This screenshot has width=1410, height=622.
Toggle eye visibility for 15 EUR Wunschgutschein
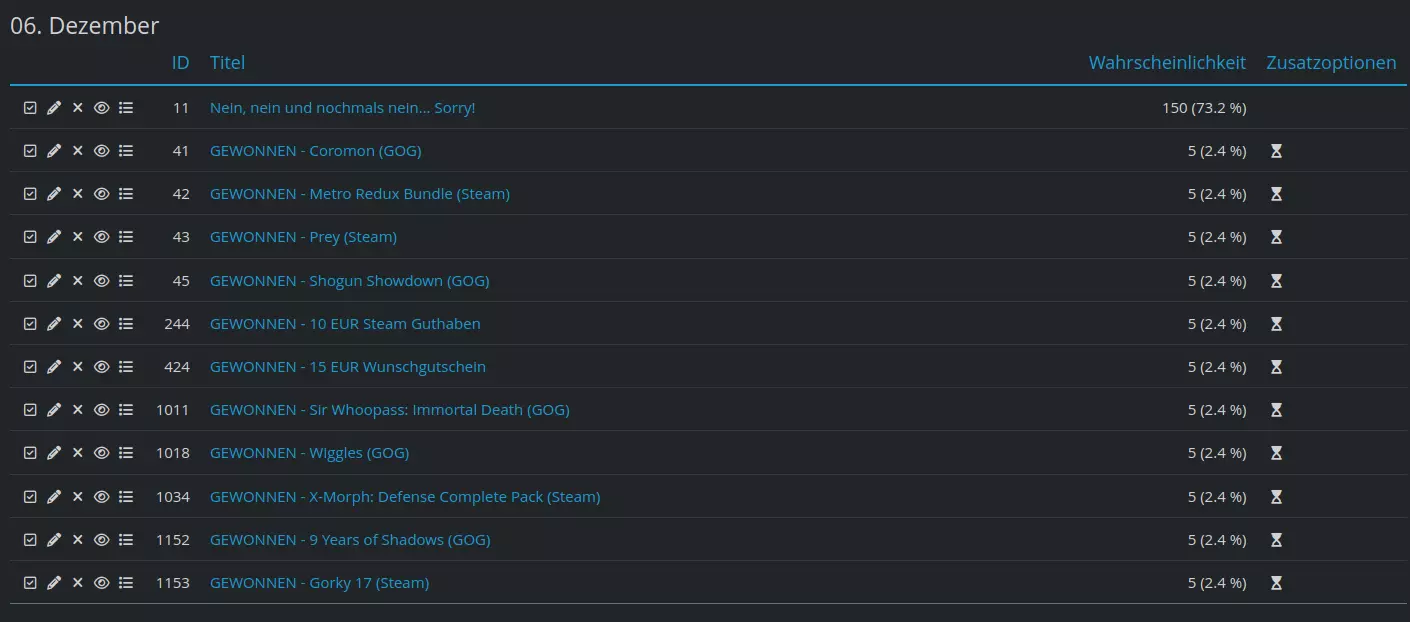(101, 367)
